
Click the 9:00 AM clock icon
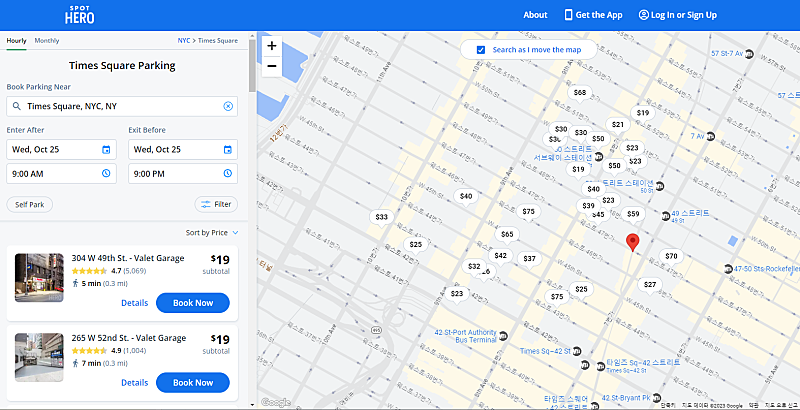pyautogui.click(x=106, y=173)
